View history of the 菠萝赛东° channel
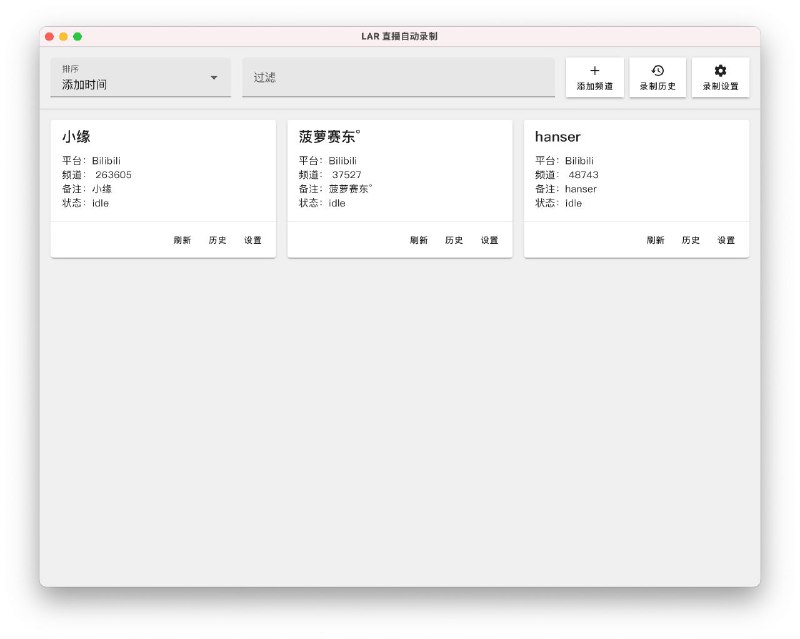This screenshot has height=639, width=800. (x=454, y=240)
